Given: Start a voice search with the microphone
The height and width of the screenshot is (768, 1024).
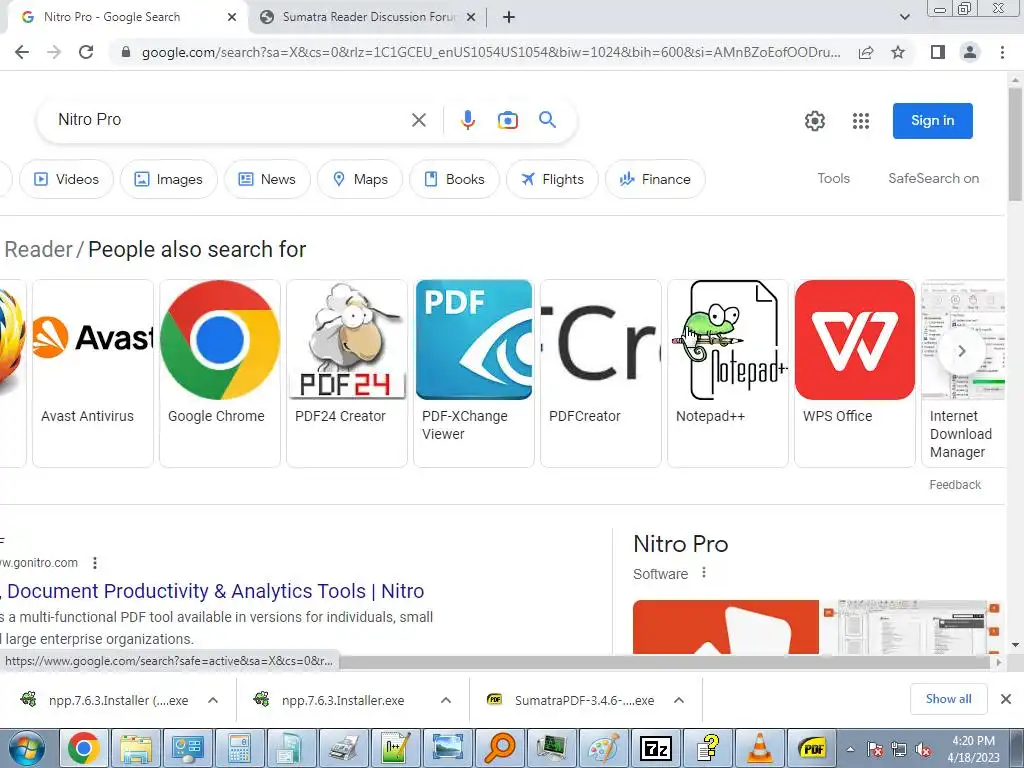Looking at the screenshot, I should [x=468, y=120].
